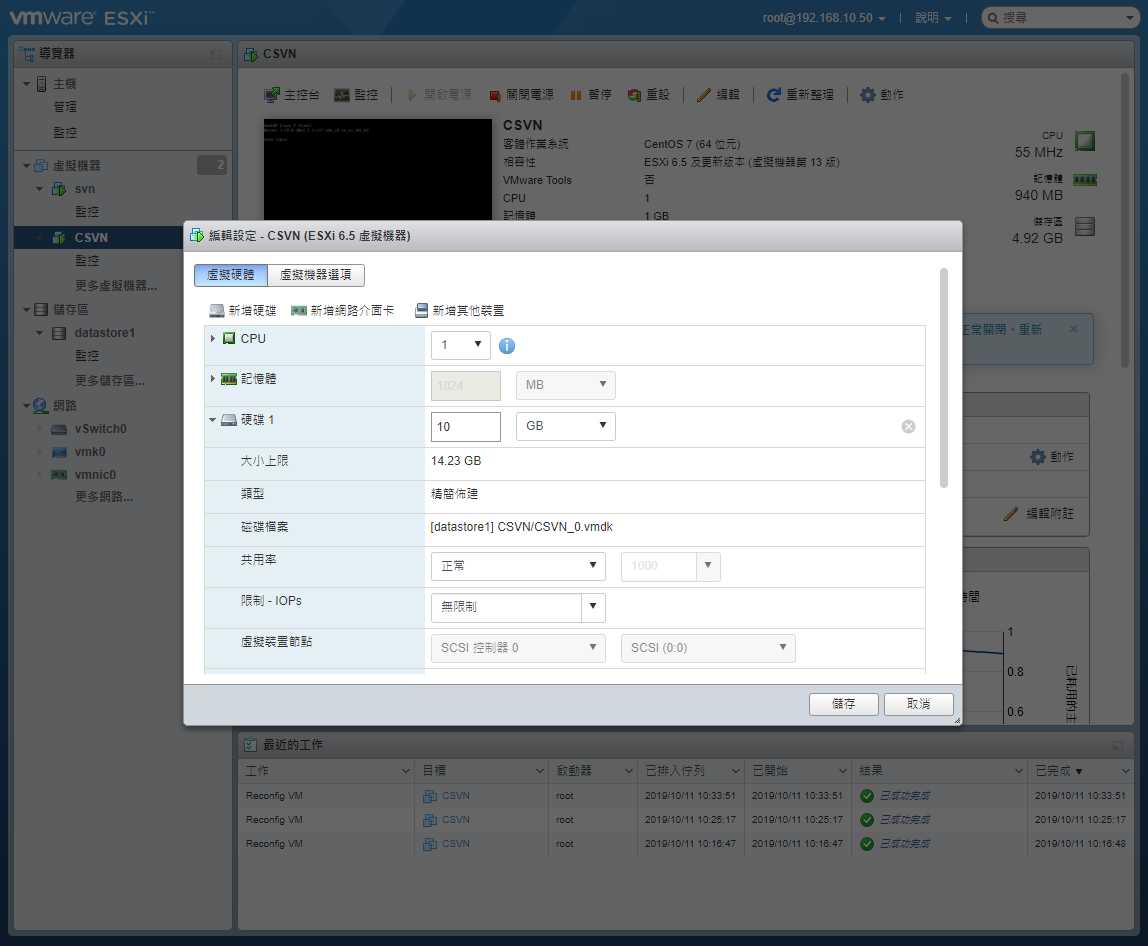Select vmk0 in the navigator
1148x946 pixels.
pos(89,452)
